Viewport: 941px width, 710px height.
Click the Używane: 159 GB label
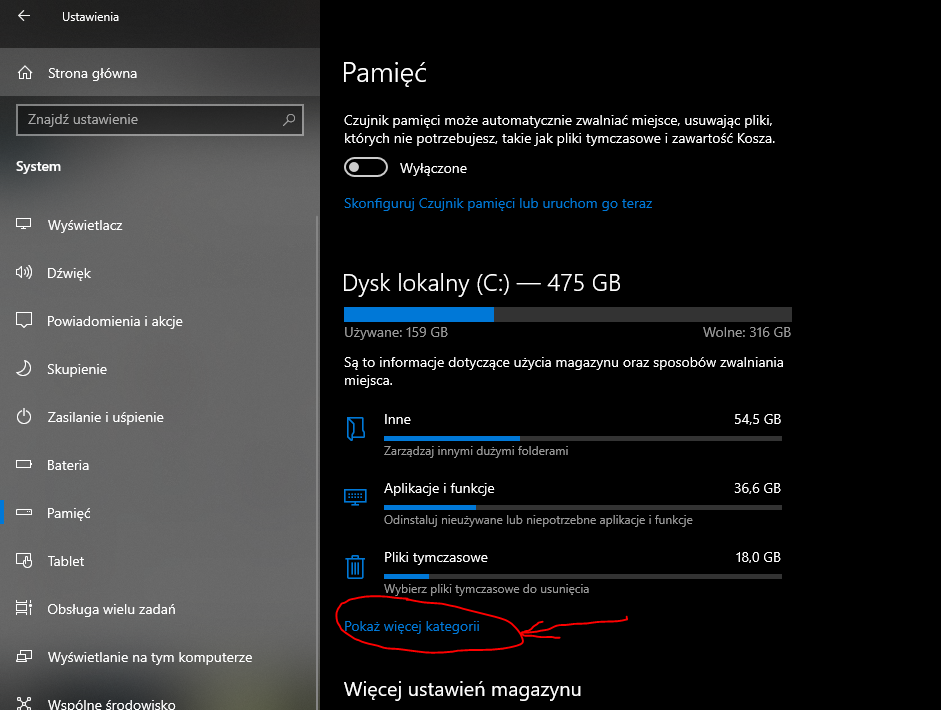coord(396,332)
